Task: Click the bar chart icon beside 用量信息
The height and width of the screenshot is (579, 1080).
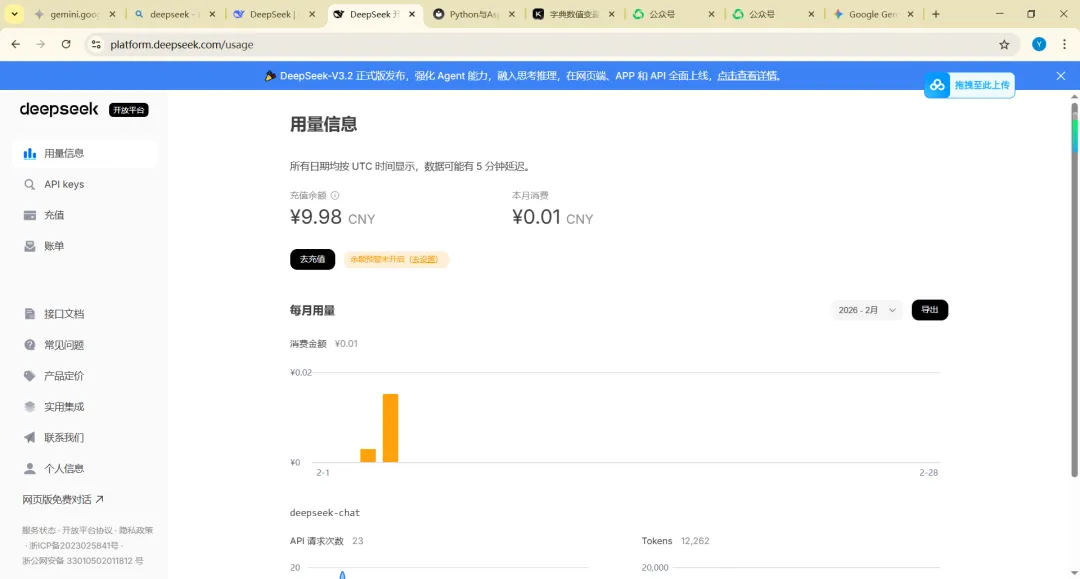Action: (30, 154)
